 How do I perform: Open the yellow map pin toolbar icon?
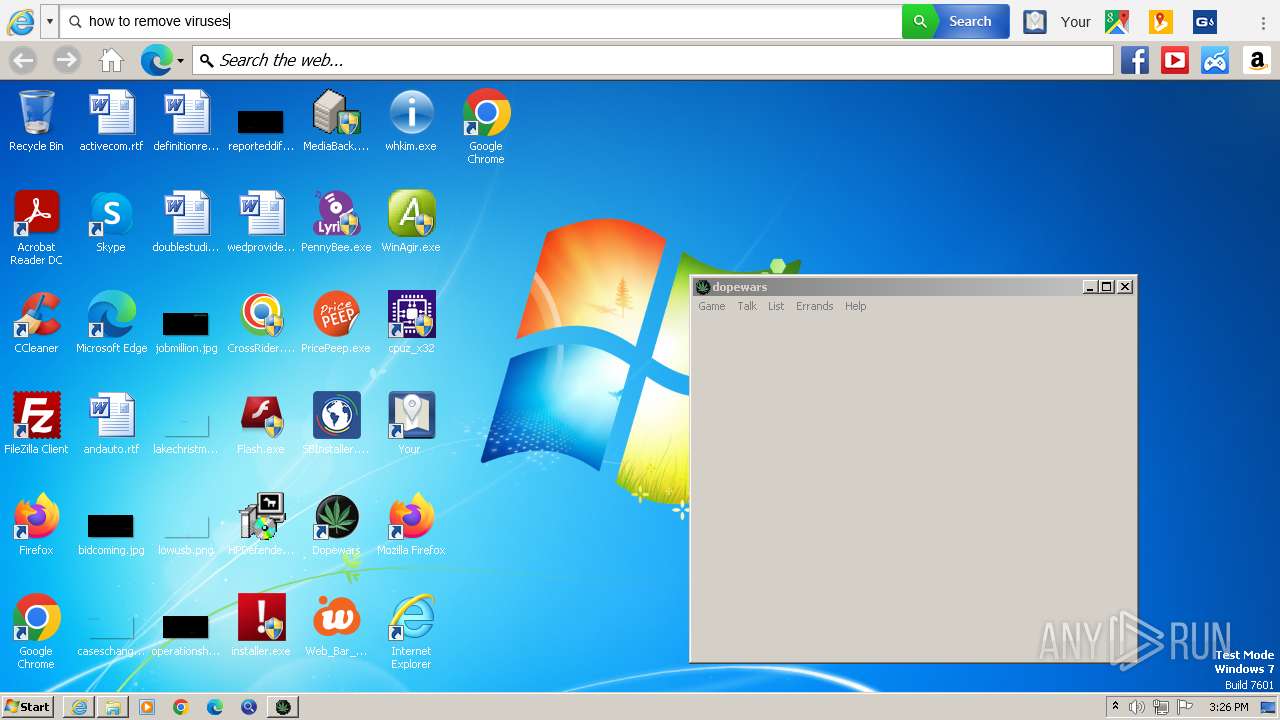(1160, 21)
